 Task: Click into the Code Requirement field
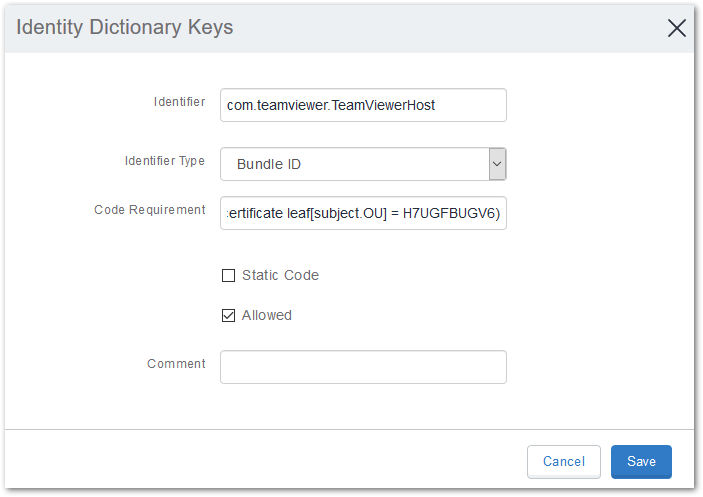[363, 213]
